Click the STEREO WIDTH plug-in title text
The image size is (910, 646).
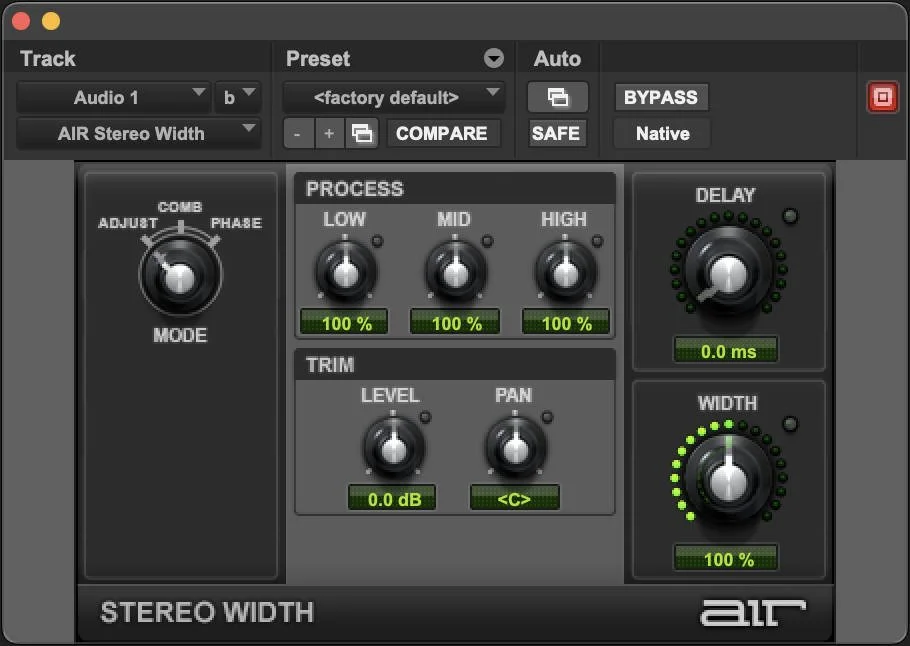tap(207, 612)
